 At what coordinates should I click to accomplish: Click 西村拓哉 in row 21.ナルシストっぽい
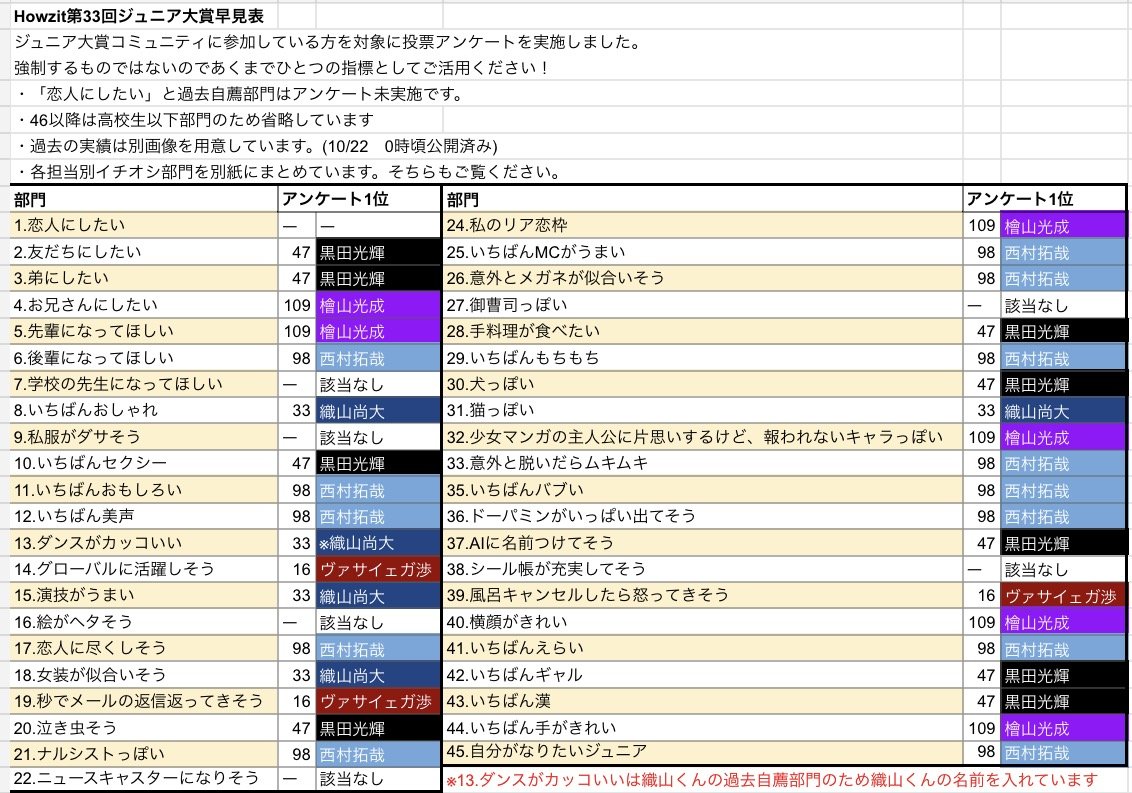pos(378,754)
